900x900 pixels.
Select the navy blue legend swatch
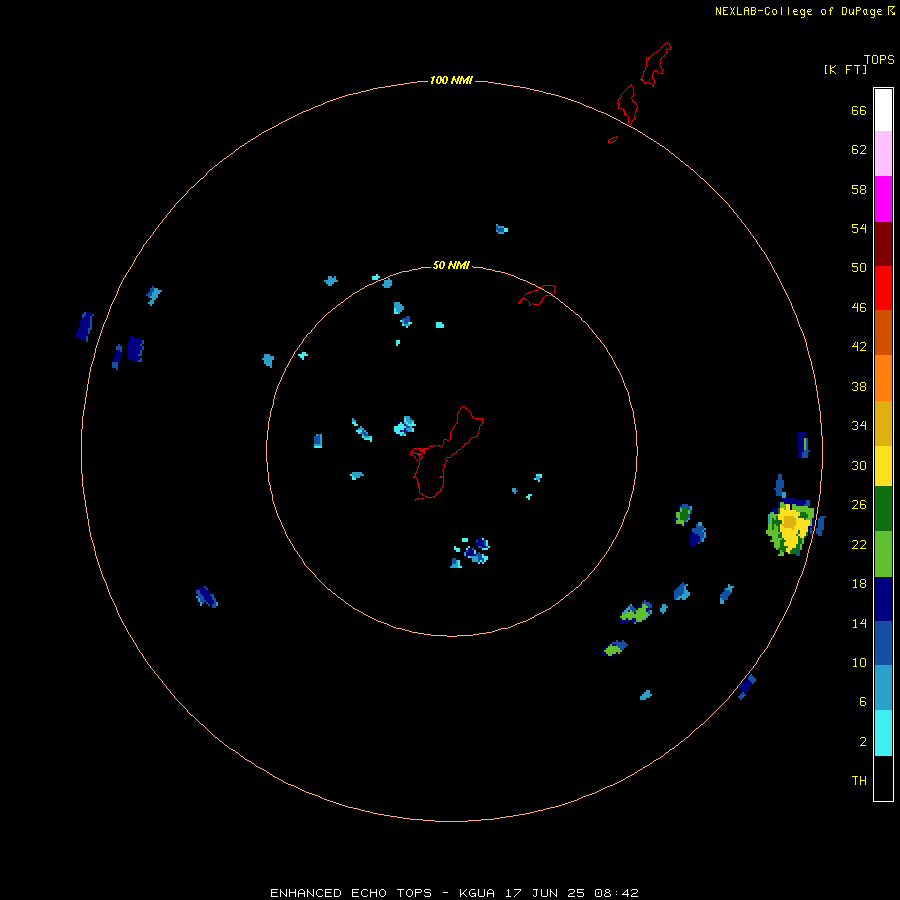pyautogui.click(x=883, y=599)
